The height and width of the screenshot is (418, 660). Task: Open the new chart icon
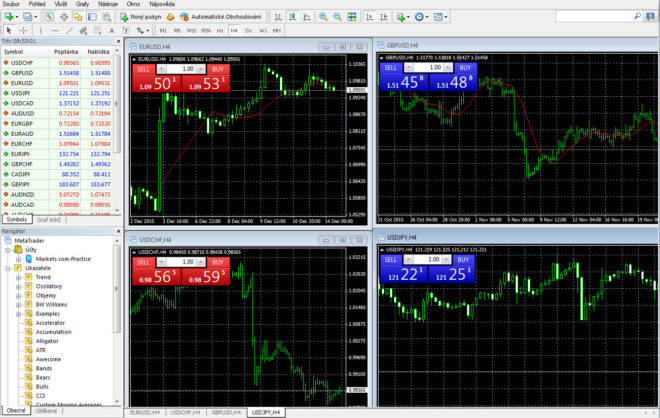9,17
